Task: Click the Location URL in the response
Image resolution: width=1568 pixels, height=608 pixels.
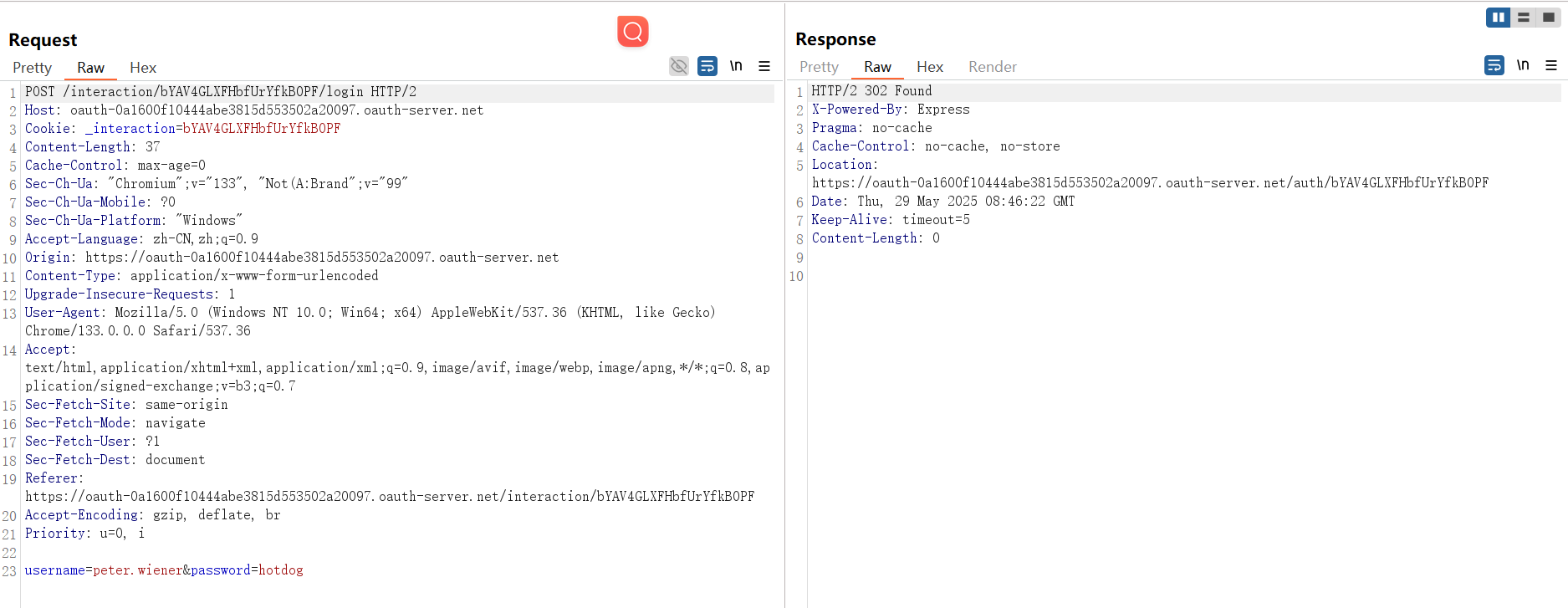Action: [1150, 183]
